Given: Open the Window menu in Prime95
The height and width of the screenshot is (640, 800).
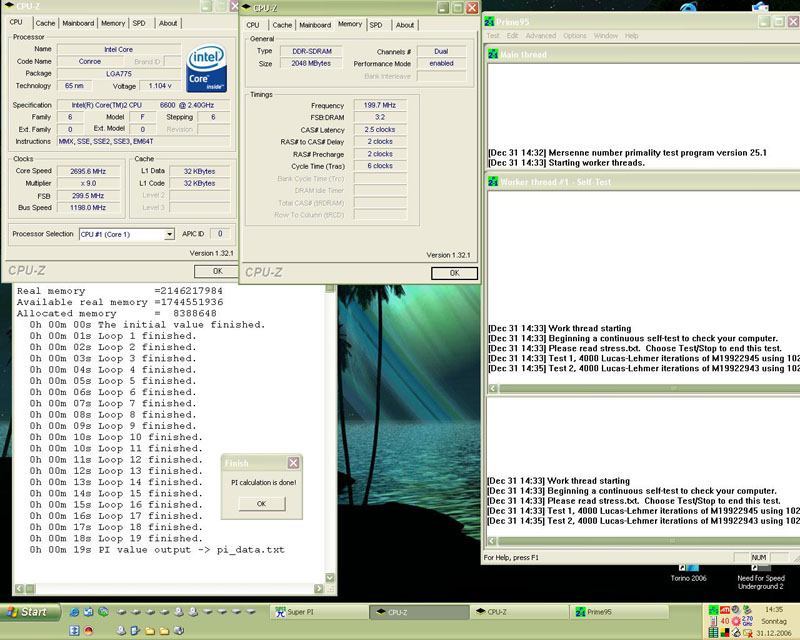Looking at the screenshot, I should [606, 35].
